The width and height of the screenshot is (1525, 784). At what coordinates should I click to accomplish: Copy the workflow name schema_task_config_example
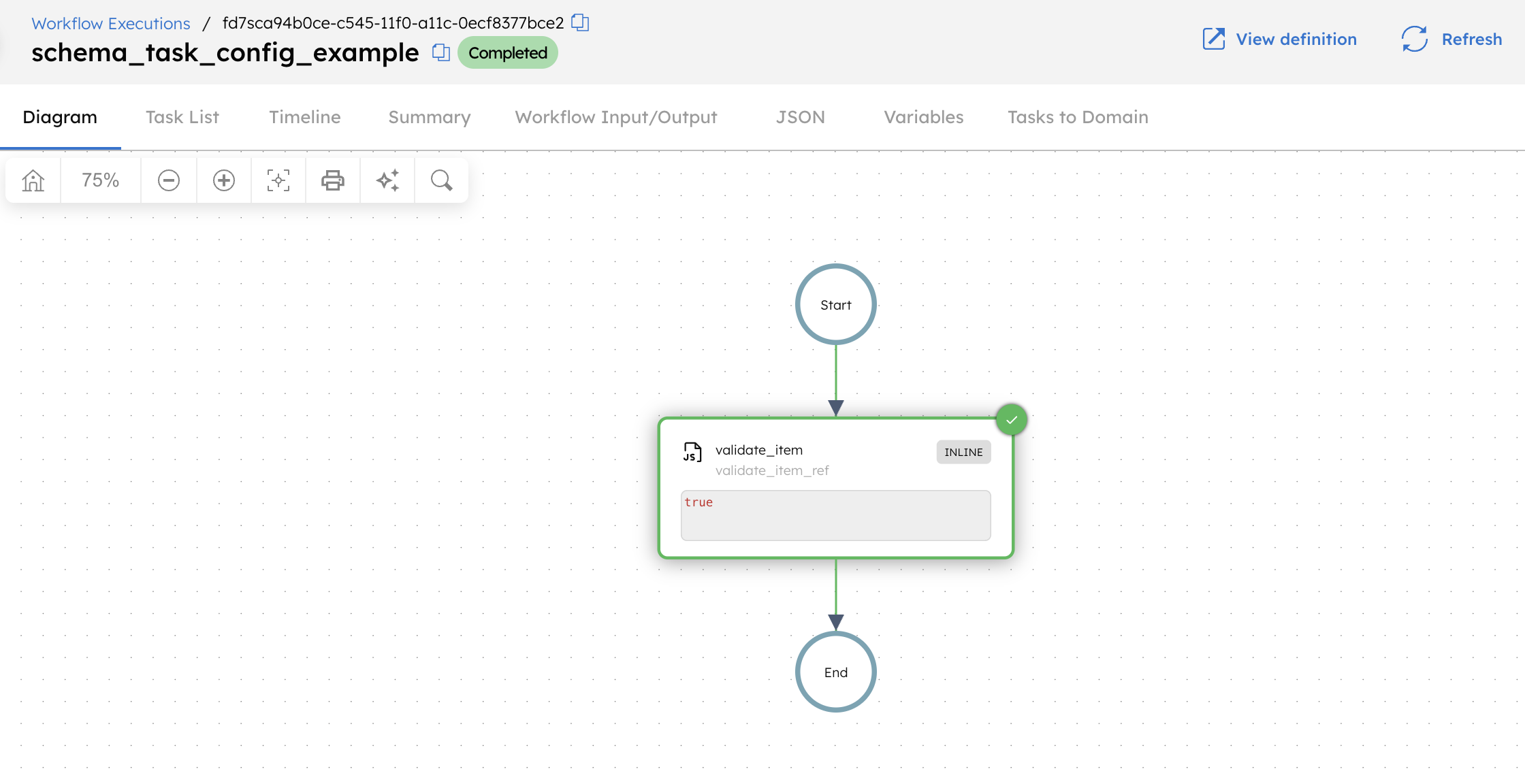coord(440,52)
